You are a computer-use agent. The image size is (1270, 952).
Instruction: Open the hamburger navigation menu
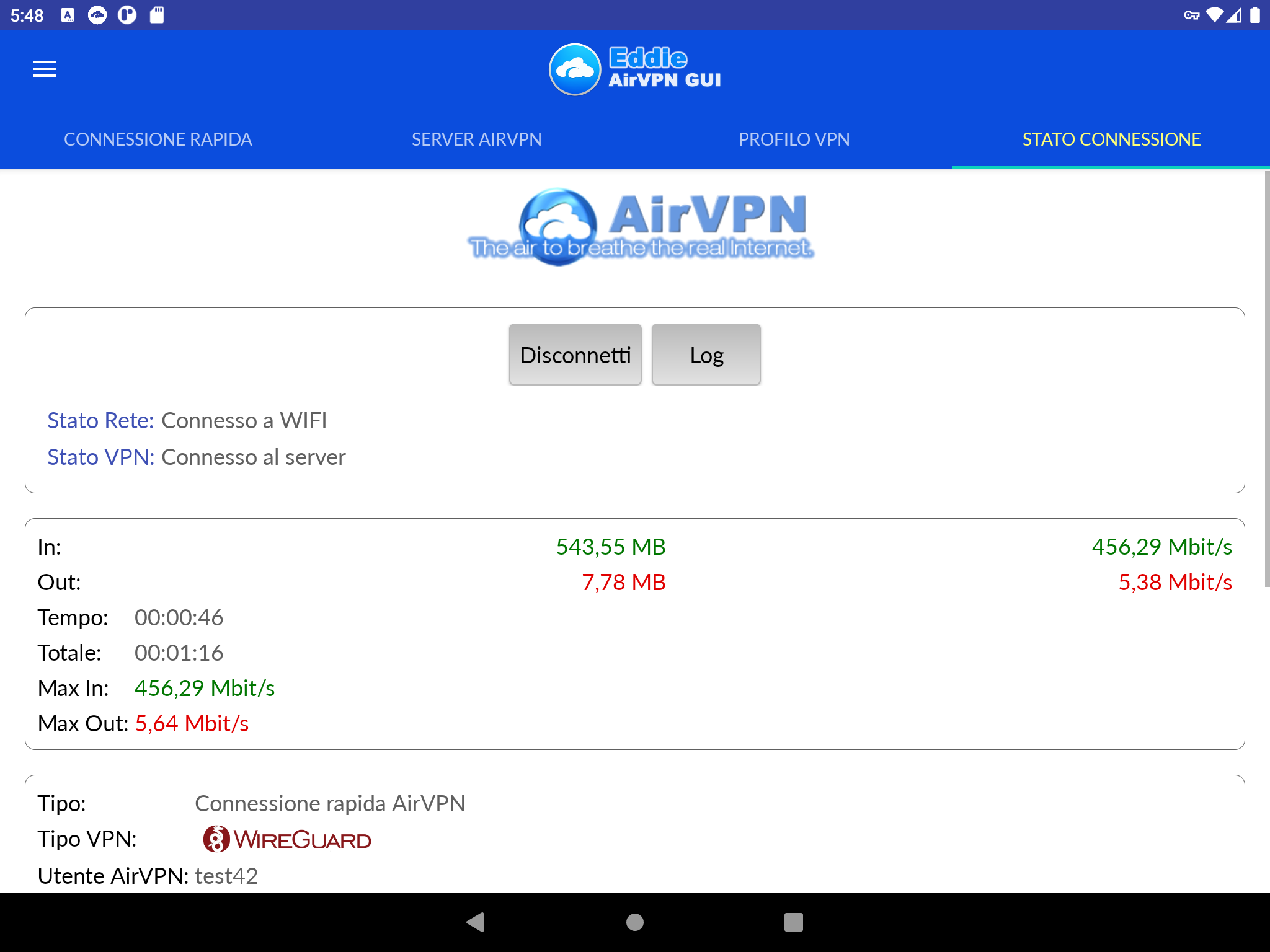45,69
